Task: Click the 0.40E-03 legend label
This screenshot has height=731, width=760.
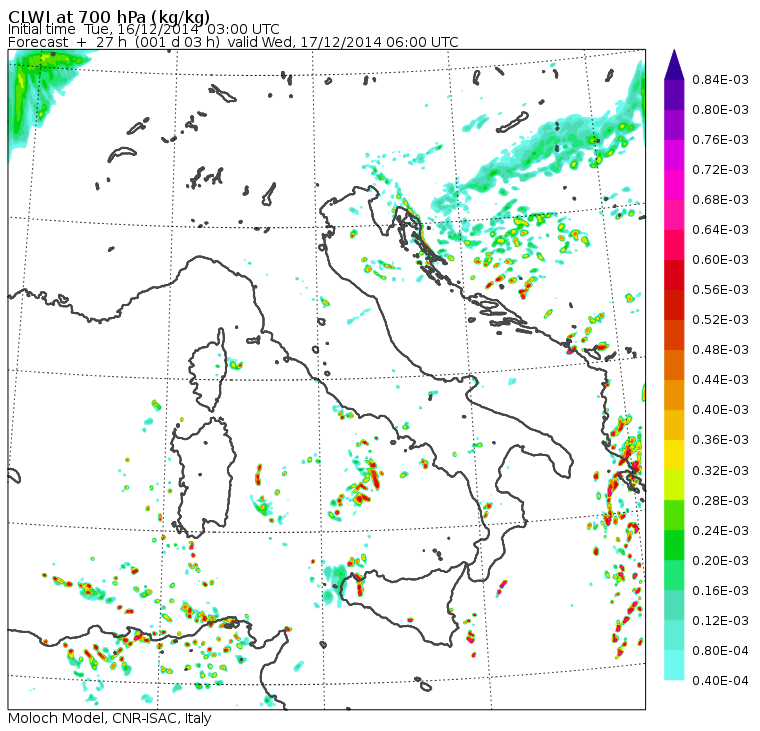Action: (720, 410)
